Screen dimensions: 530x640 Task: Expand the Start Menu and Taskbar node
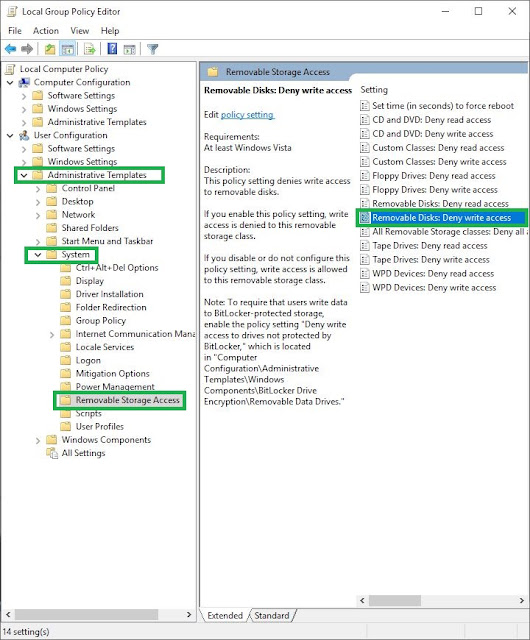(38, 242)
